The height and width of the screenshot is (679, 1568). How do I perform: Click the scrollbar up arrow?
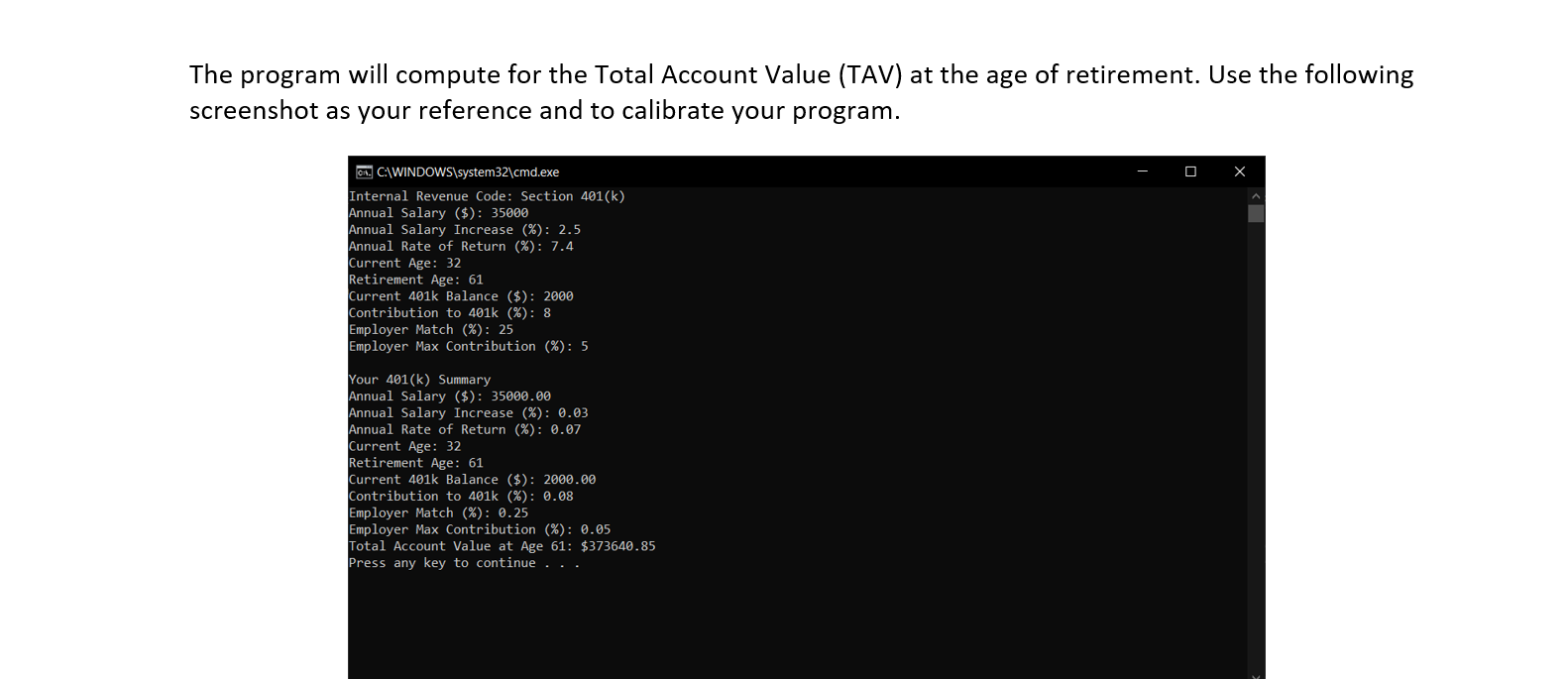click(x=1256, y=195)
